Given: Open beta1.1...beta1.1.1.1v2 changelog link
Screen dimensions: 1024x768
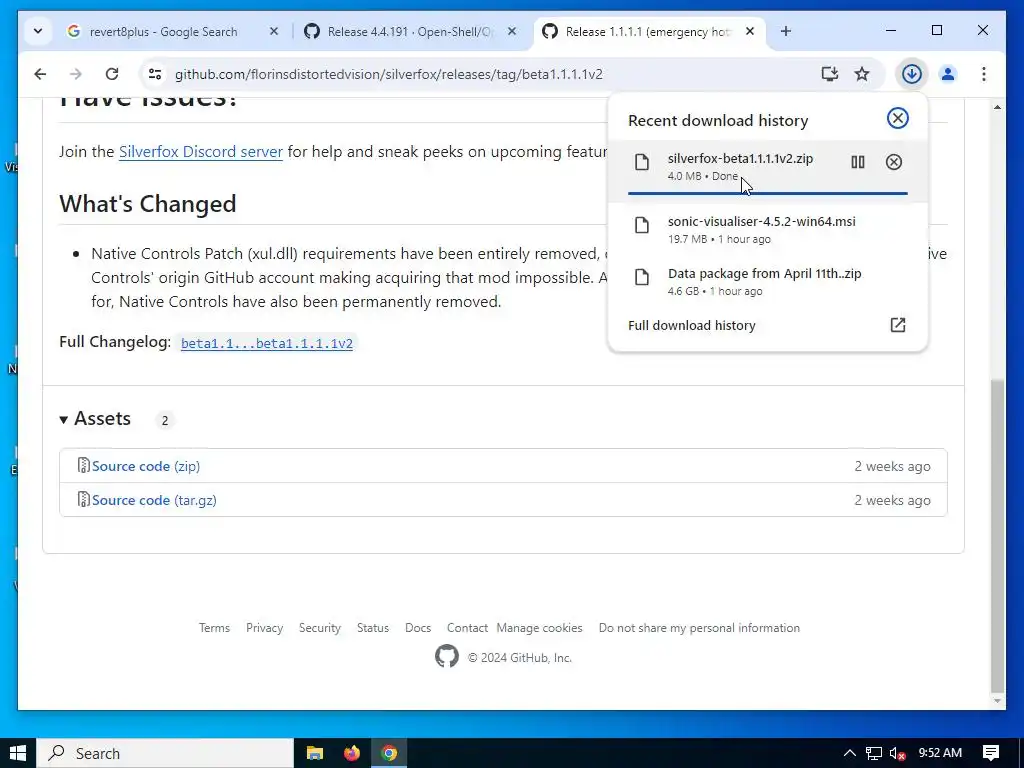Looking at the screenshot, I should coord(266,344).
